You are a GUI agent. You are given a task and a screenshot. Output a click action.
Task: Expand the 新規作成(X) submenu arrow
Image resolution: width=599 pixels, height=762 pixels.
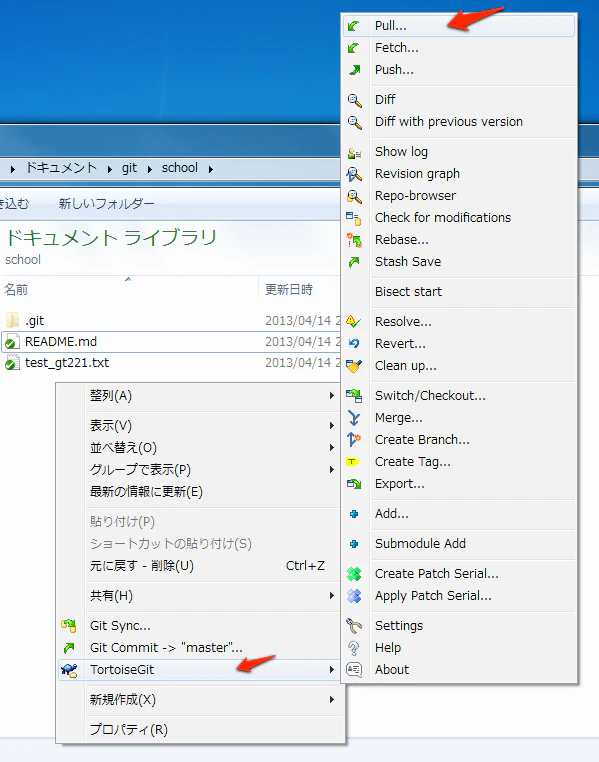(x=332, y=700)
